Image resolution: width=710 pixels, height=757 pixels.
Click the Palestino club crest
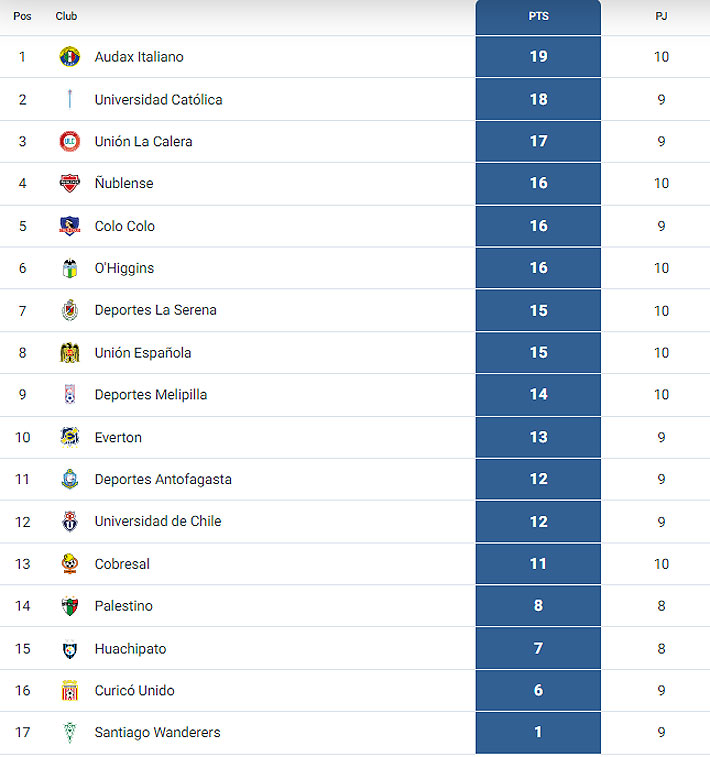pyautogui.click(x=70, y=606)
